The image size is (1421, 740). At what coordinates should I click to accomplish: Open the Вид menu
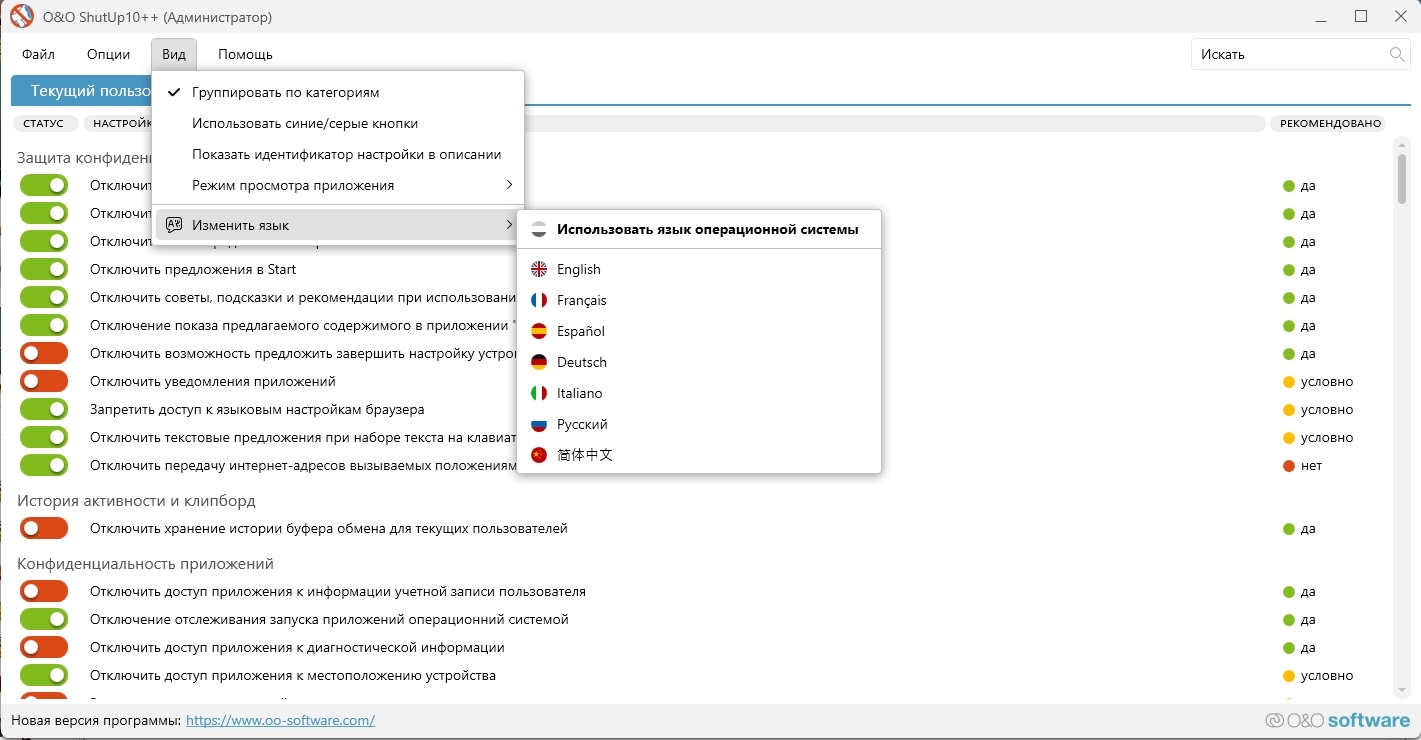(x=174, y=54)
